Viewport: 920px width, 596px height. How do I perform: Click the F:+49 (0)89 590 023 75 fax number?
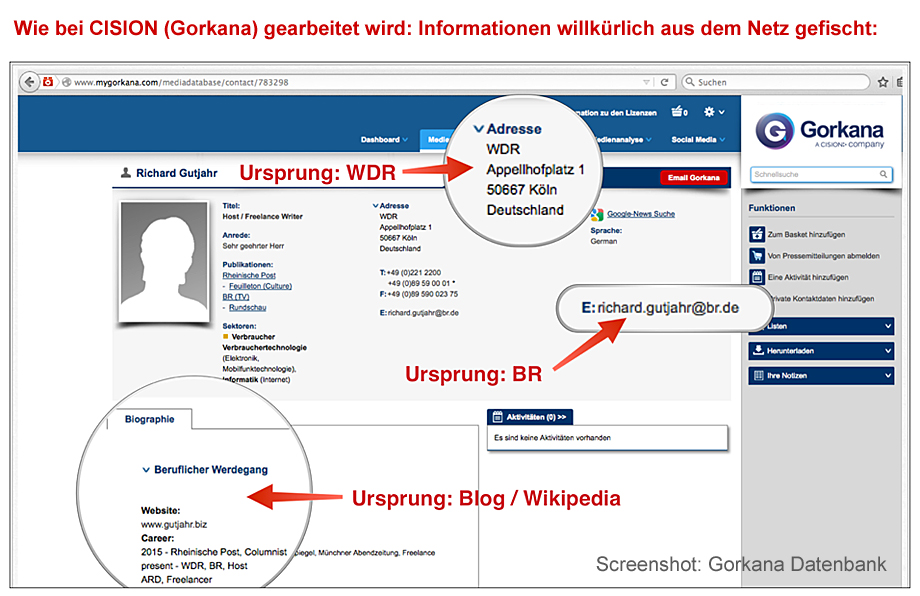coord(419,294)
